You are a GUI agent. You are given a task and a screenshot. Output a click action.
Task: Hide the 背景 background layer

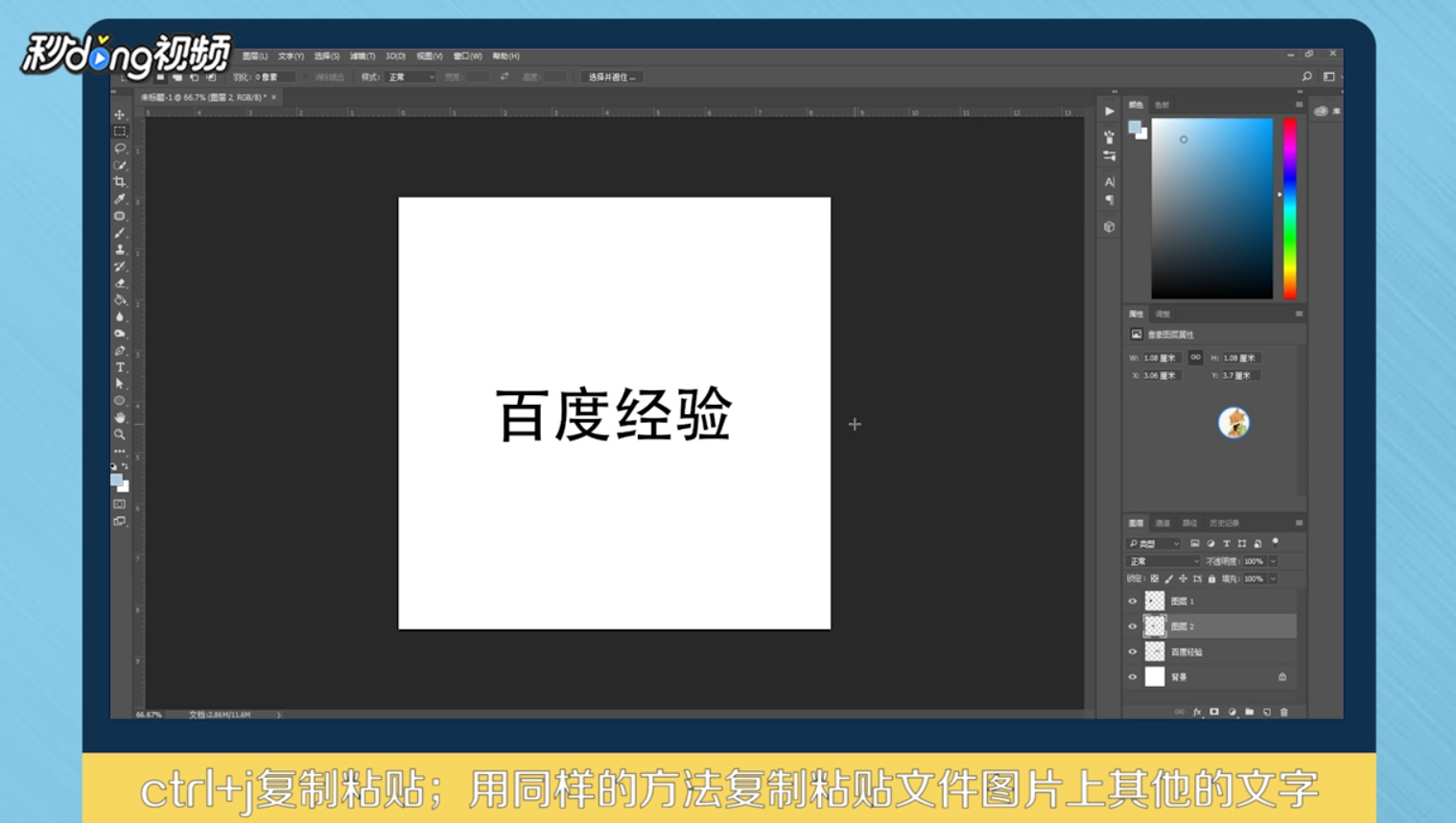(x=1133, y=677)
